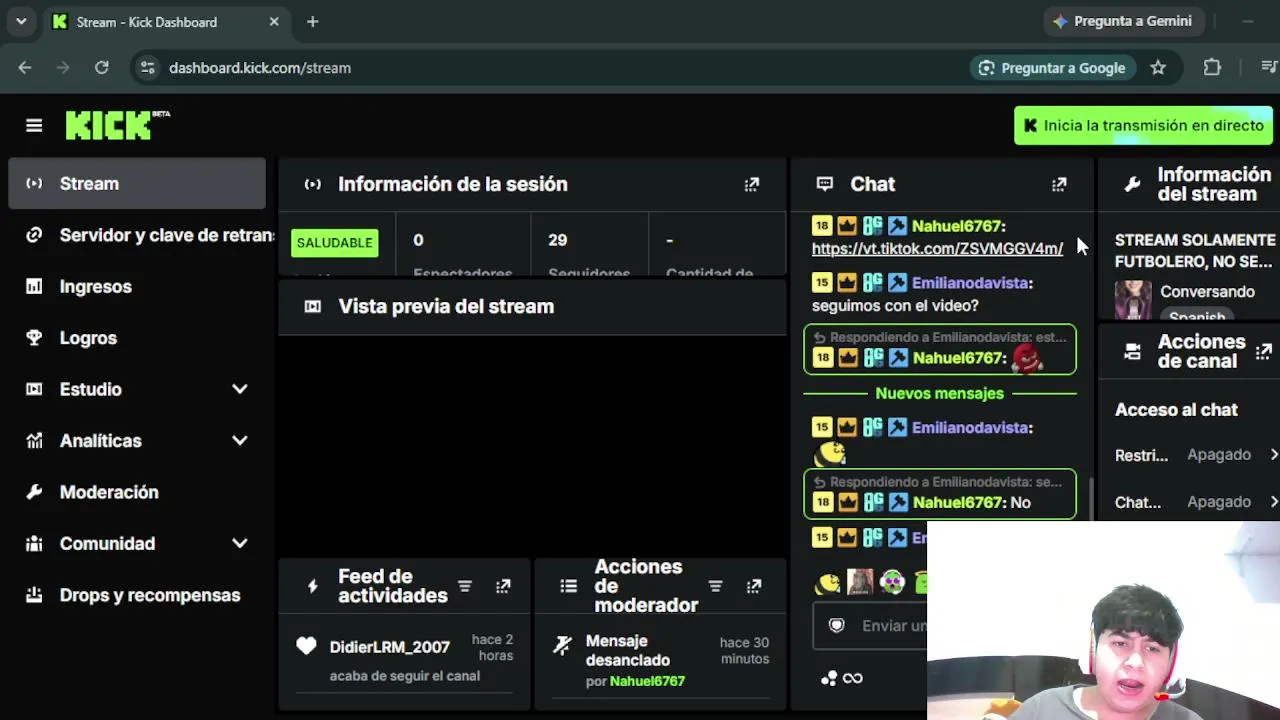Viewport: 1280px width, 720px height.
Task: Click the Vista previa del stream header icon
Action: pyautogui.click(x=313, y=307)
